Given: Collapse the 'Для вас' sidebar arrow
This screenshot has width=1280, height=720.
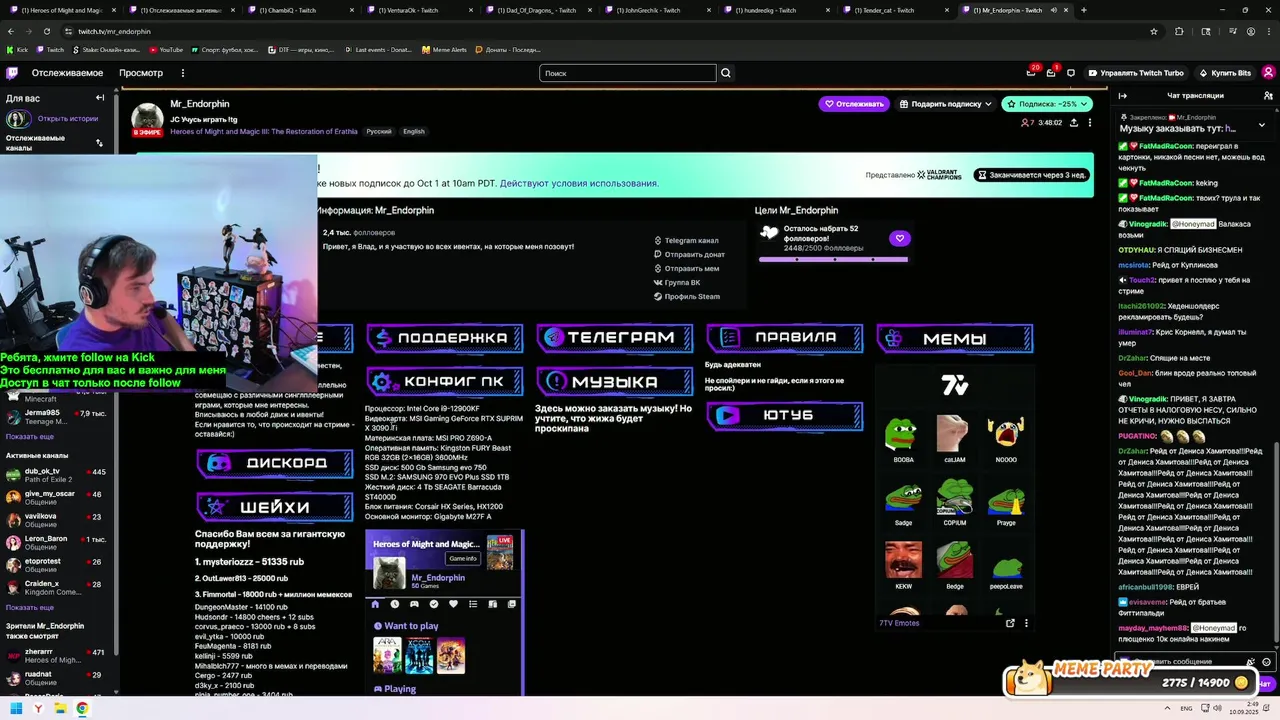Looking at the screenshot, I should [x=100, y=98].
